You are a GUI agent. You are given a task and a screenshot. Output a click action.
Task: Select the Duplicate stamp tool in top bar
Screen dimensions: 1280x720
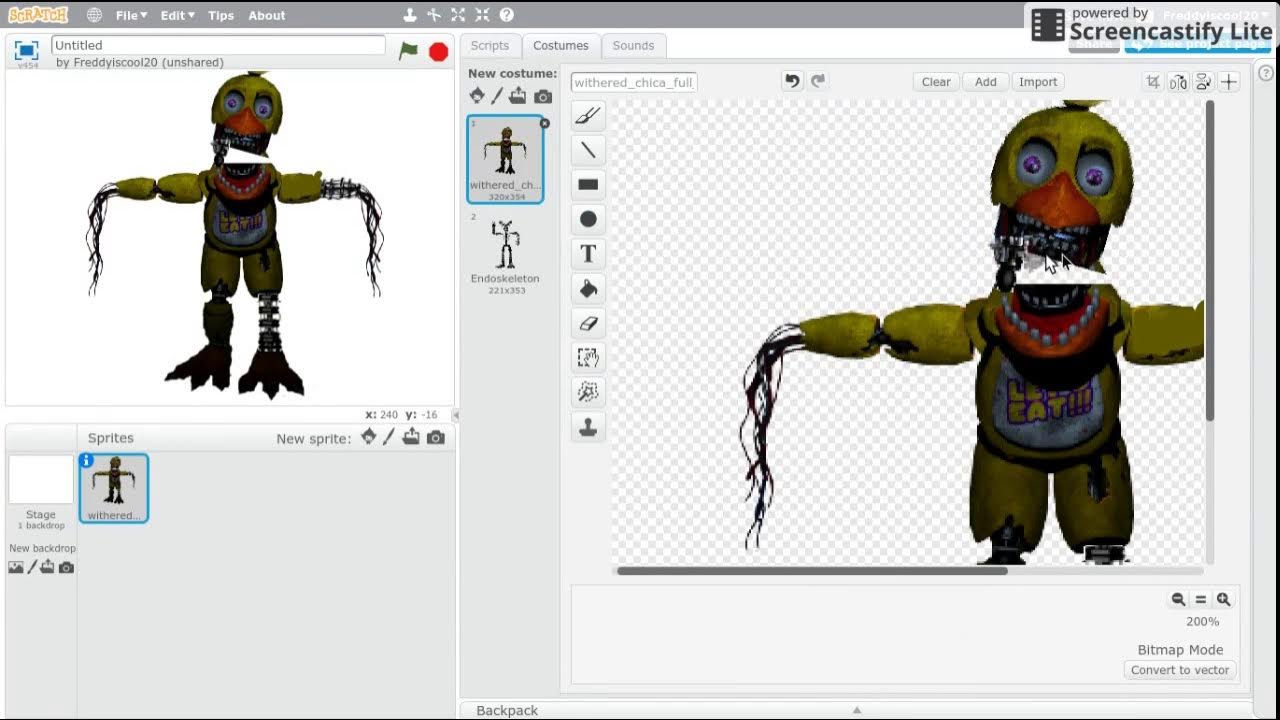(410, 15)
